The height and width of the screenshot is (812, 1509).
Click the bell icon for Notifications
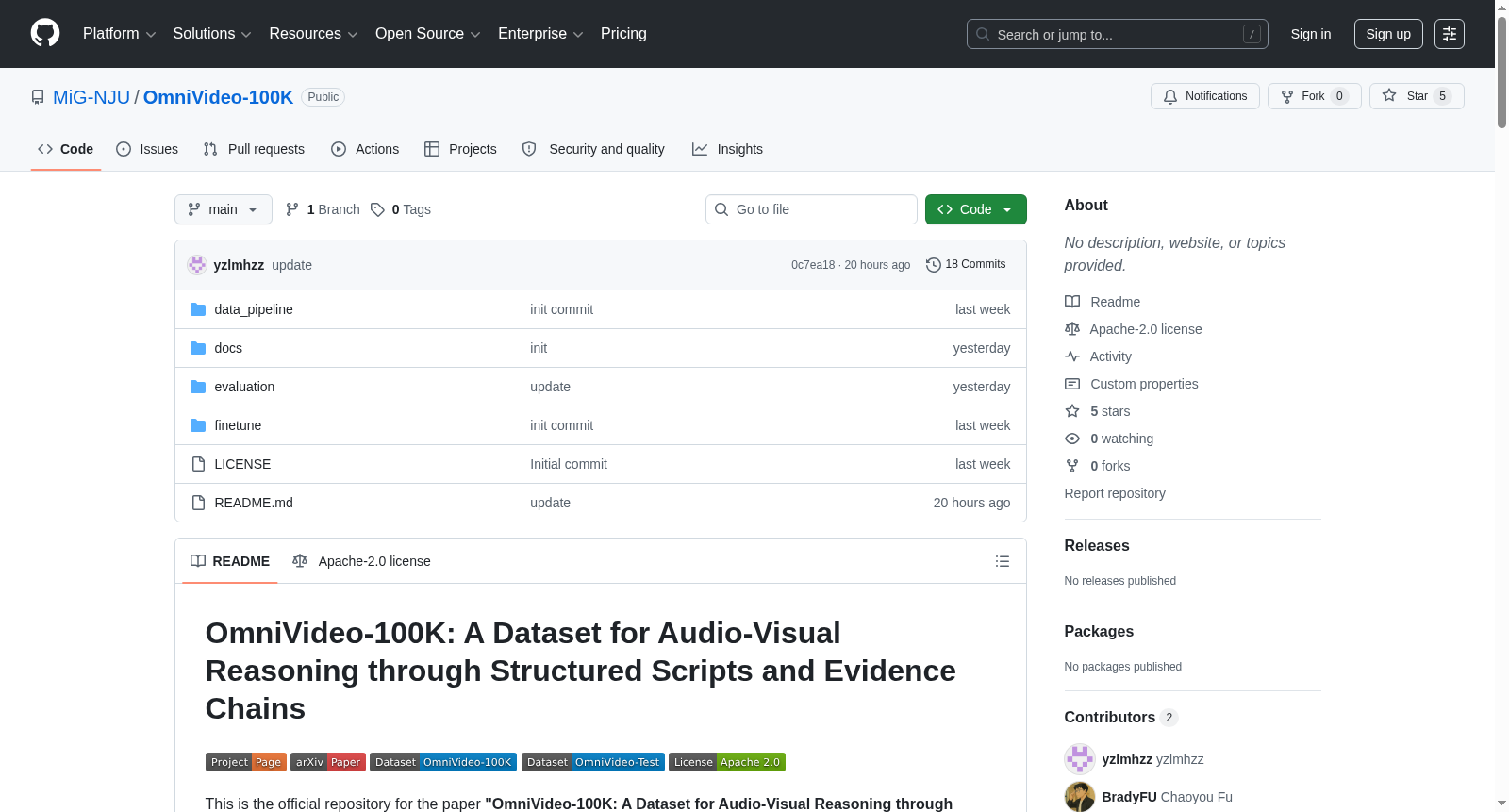[1170, 96]
